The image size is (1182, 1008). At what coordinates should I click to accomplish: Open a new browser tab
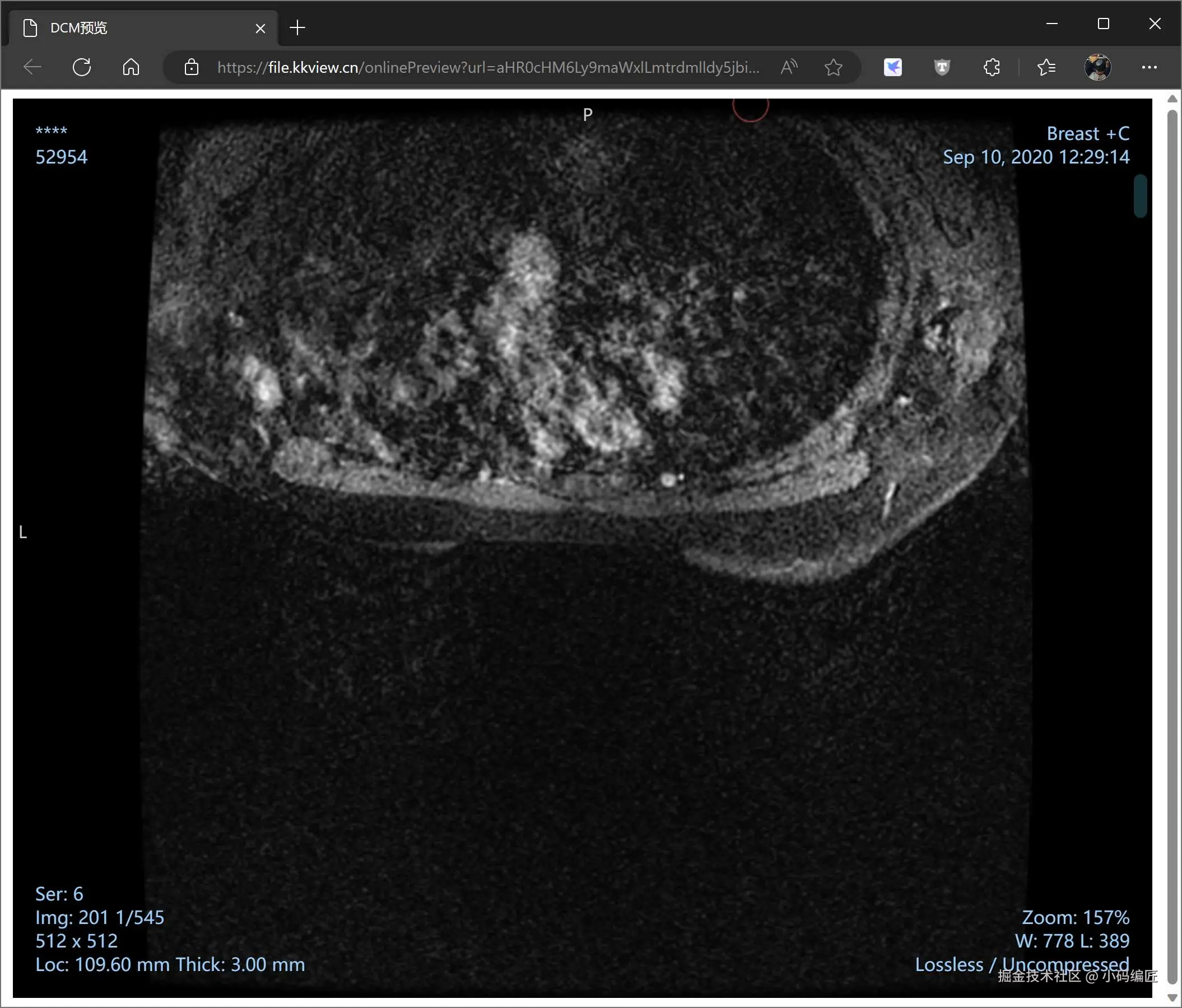tap(297, 27)
